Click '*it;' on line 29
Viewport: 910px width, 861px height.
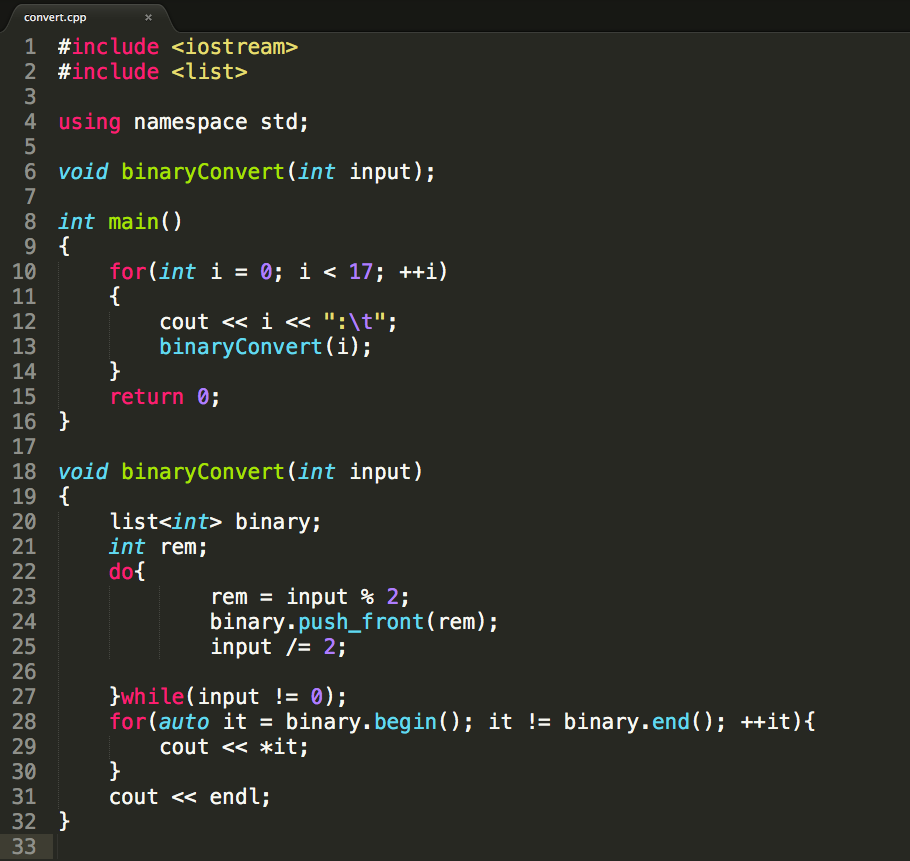click(x=284, y=747)
